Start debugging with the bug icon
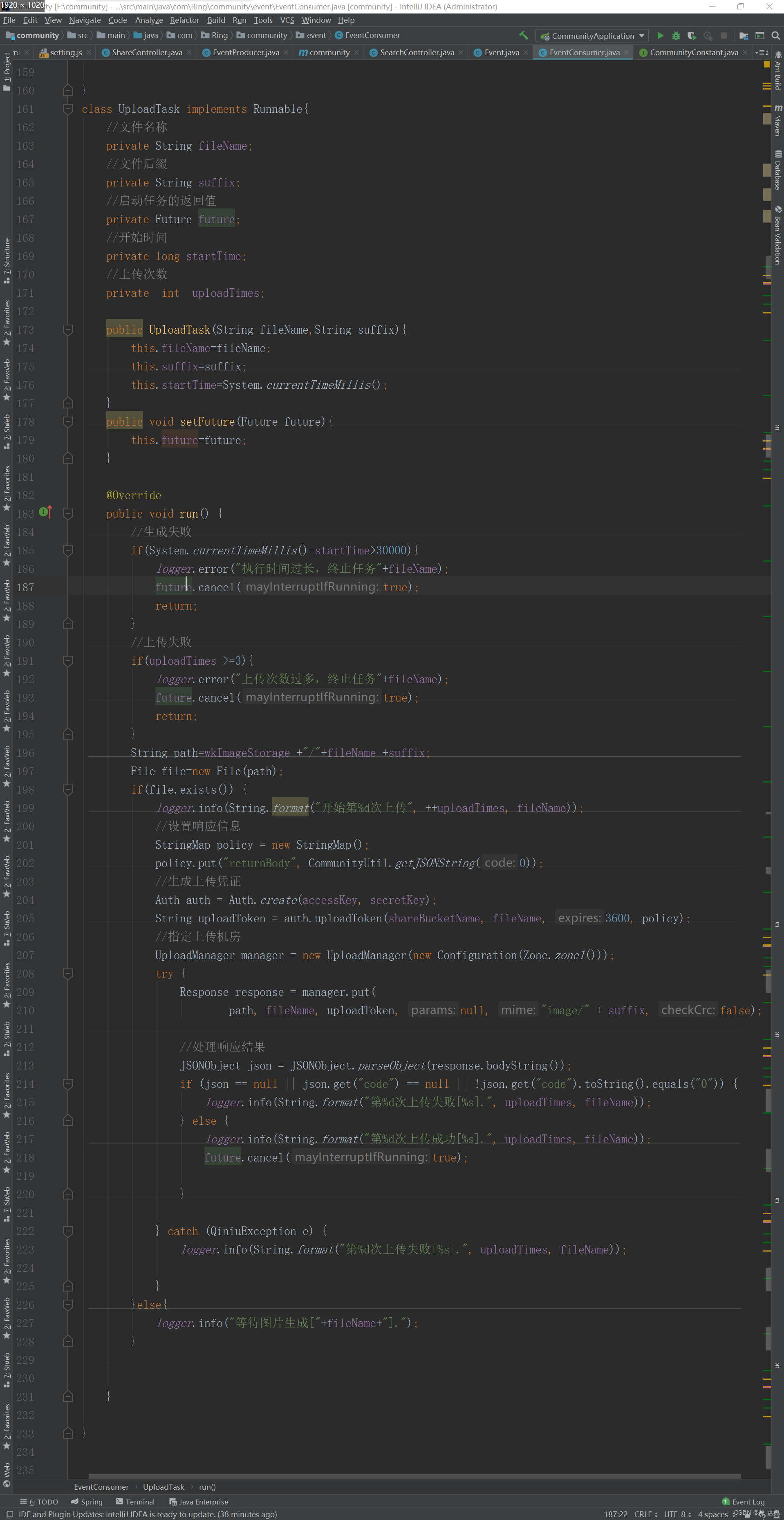Screen dimensions: 784x1520 (676, 36)
